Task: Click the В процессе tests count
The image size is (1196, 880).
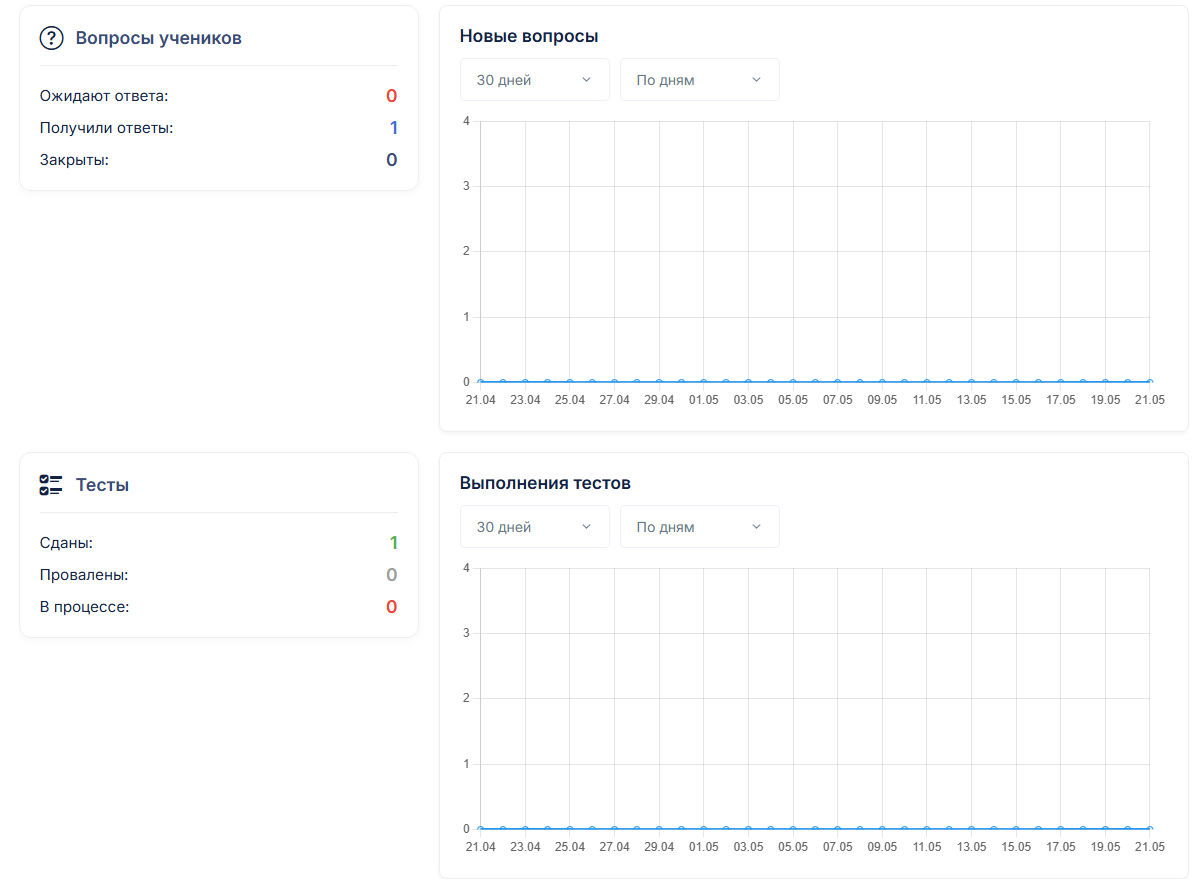Action: point(391,607)
